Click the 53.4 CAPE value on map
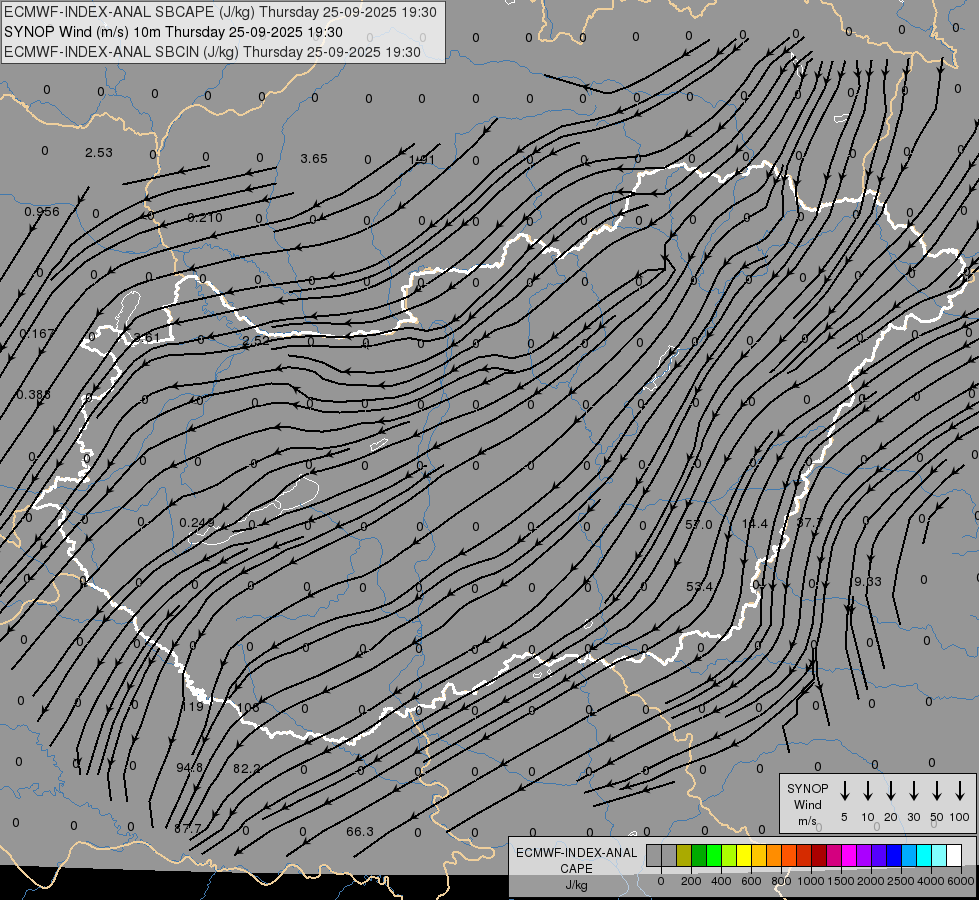The width and height of the screenshot is (979, 900). (699, 586)
